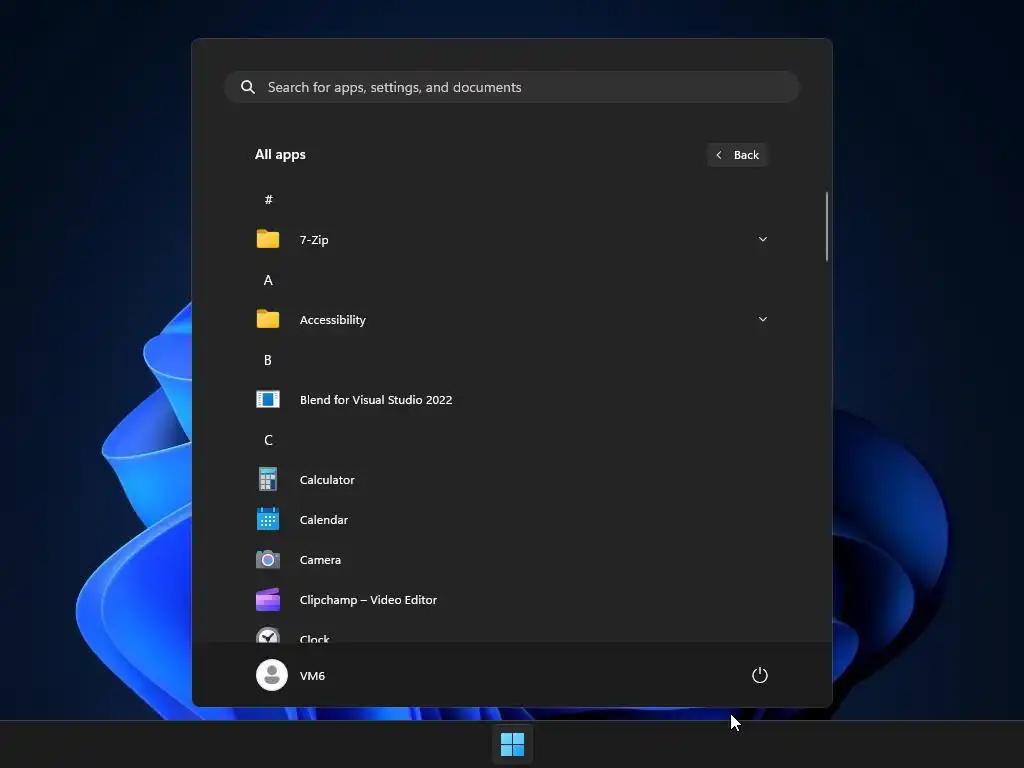The width and height of the screenshot is (1024, 768).
Task: Open the Camera app icon
Action: (x=268, y=560)
